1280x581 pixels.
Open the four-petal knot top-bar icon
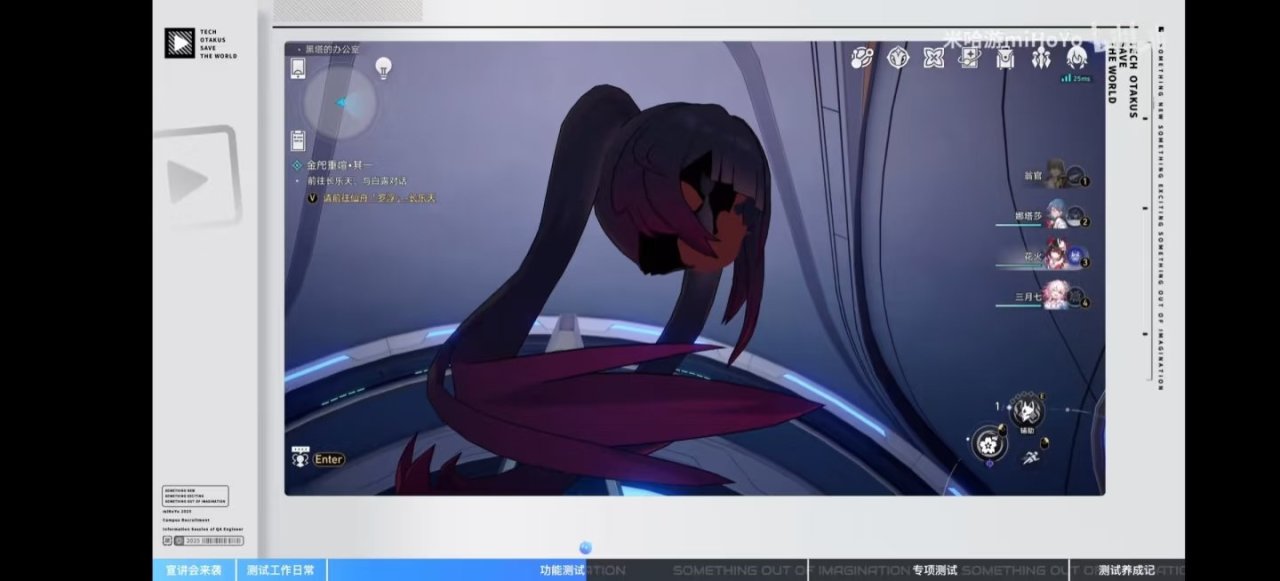coord(933,59)
